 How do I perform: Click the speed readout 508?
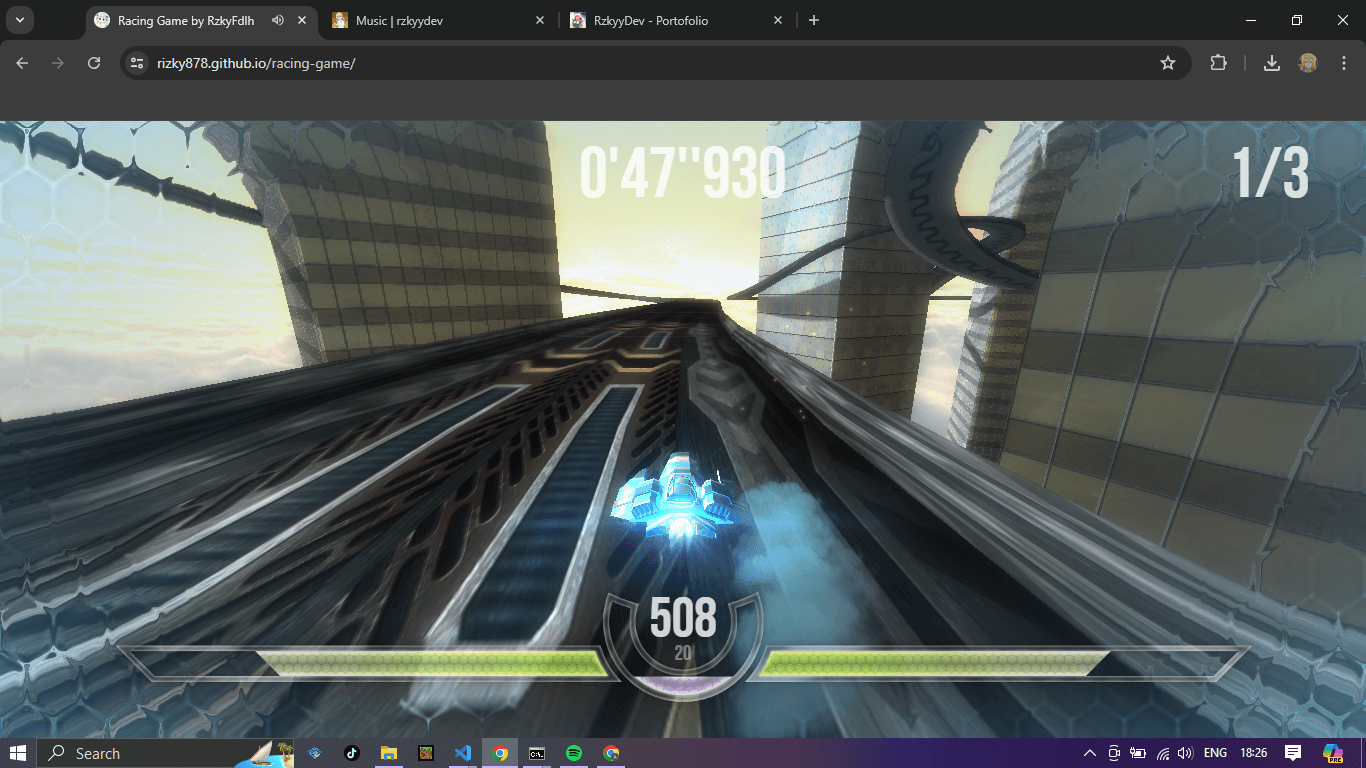point(683,618)
